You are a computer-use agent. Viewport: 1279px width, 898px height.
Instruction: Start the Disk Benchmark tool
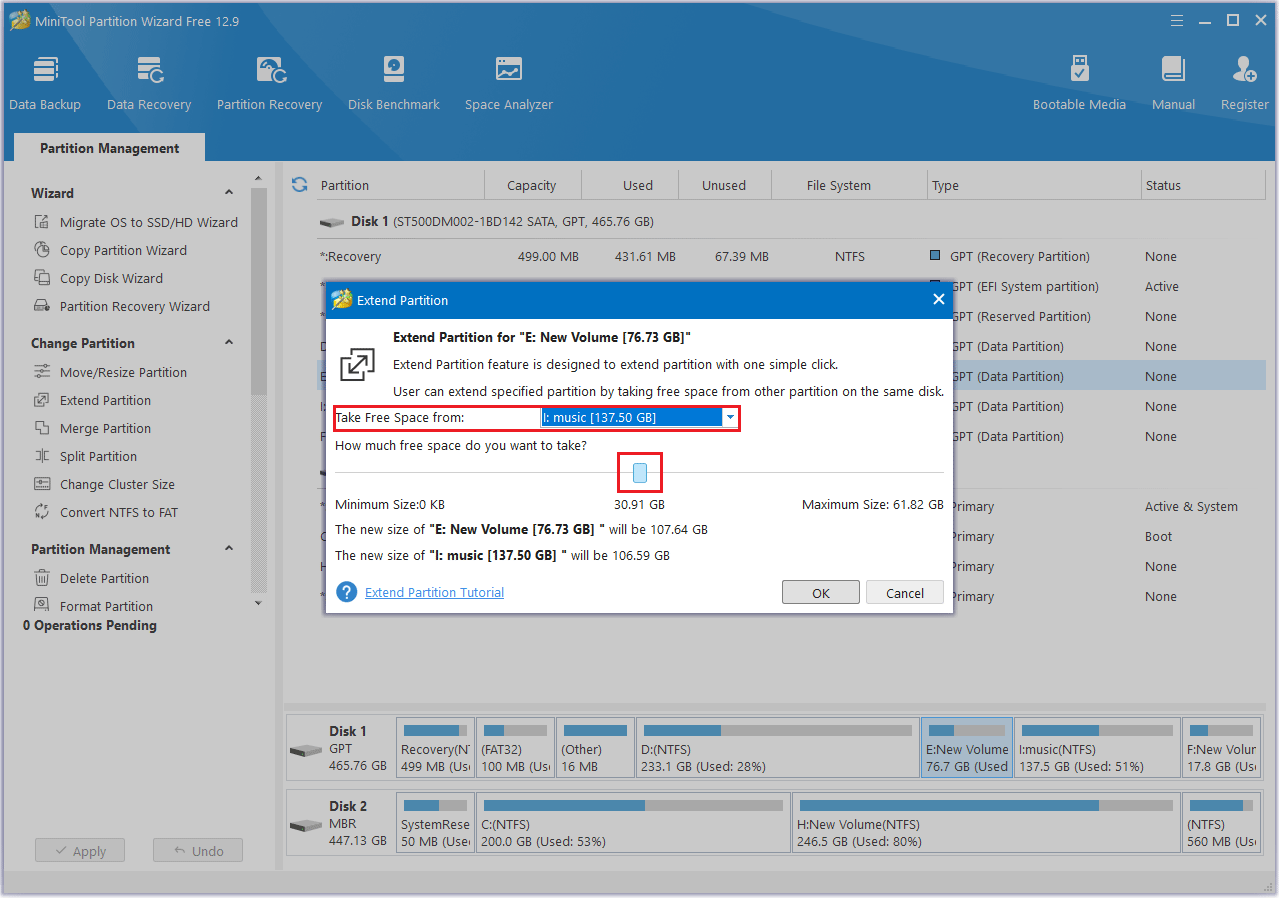[393, 82]
